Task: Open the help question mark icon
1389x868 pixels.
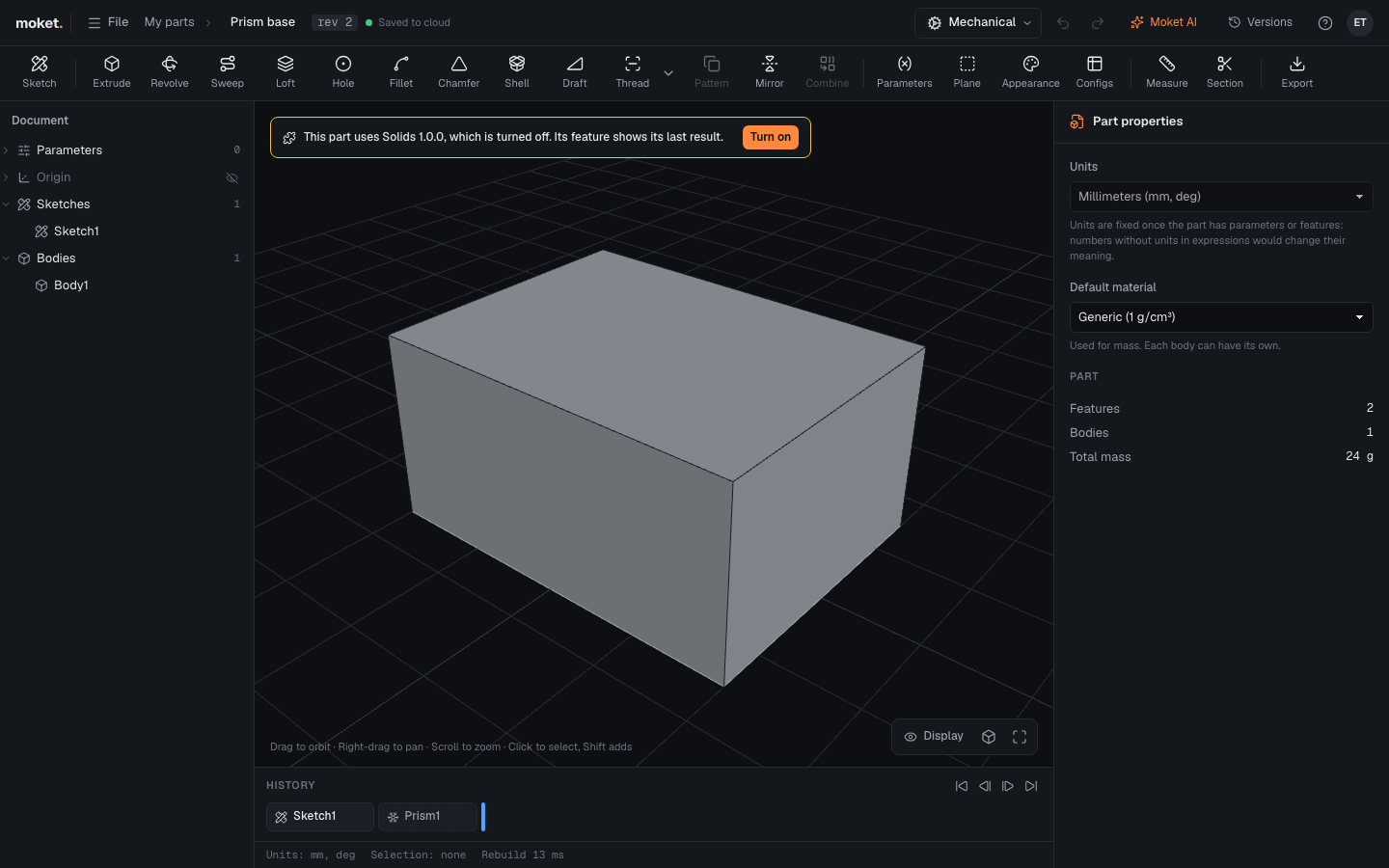Action: [1325, 23]
